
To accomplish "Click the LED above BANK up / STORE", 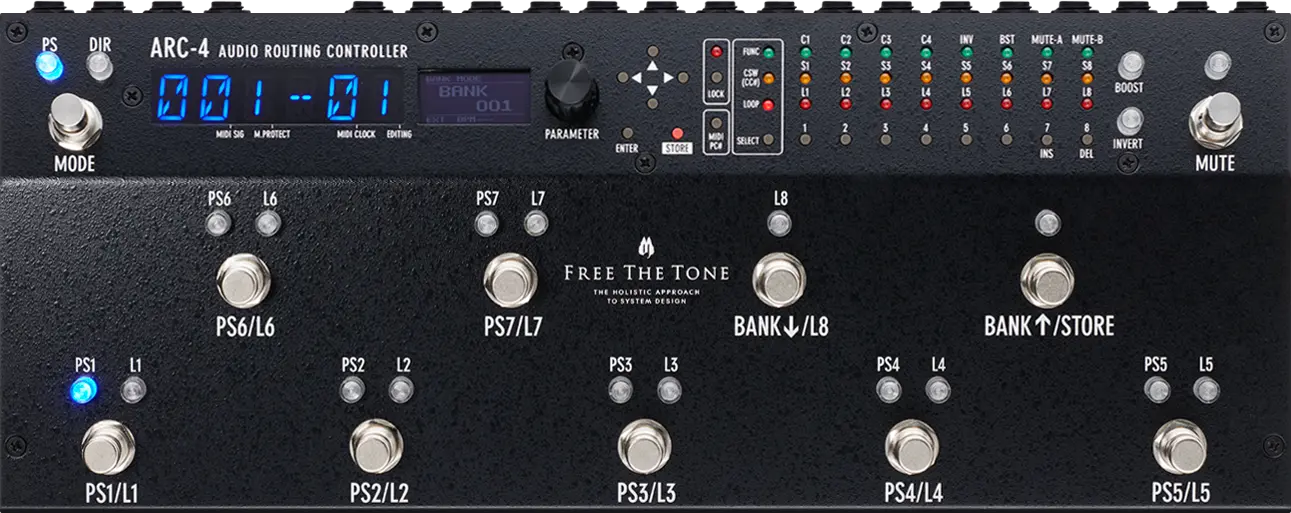I will pyautogui.click(x=1047, y=224).
